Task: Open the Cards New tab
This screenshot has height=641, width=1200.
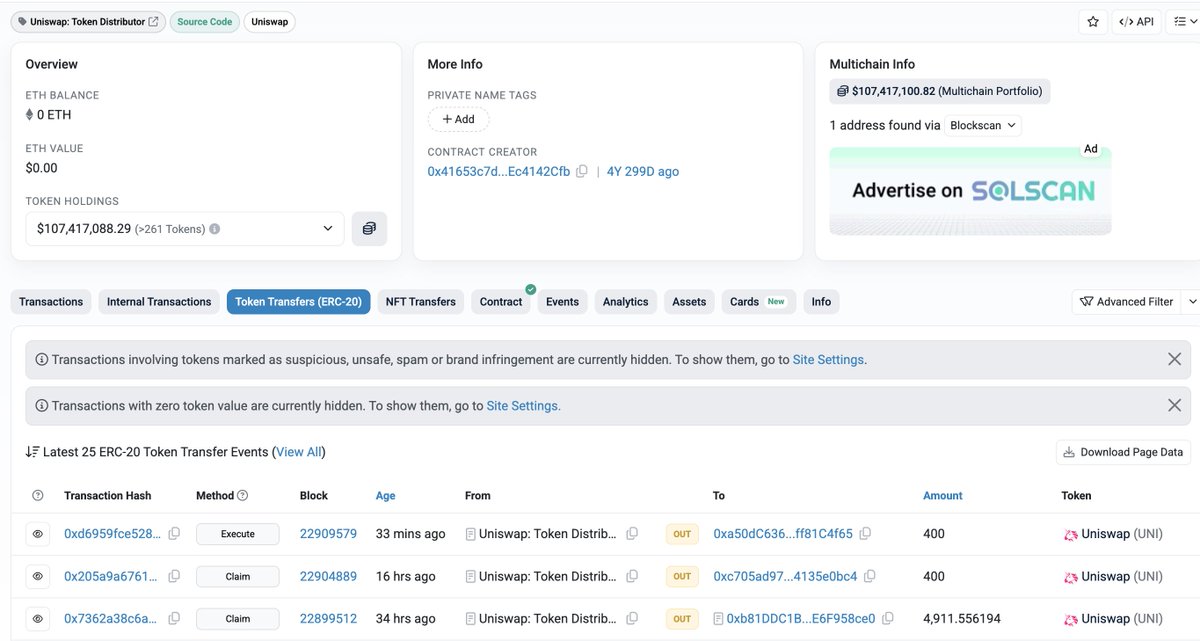Action: [x=758, y=302]
